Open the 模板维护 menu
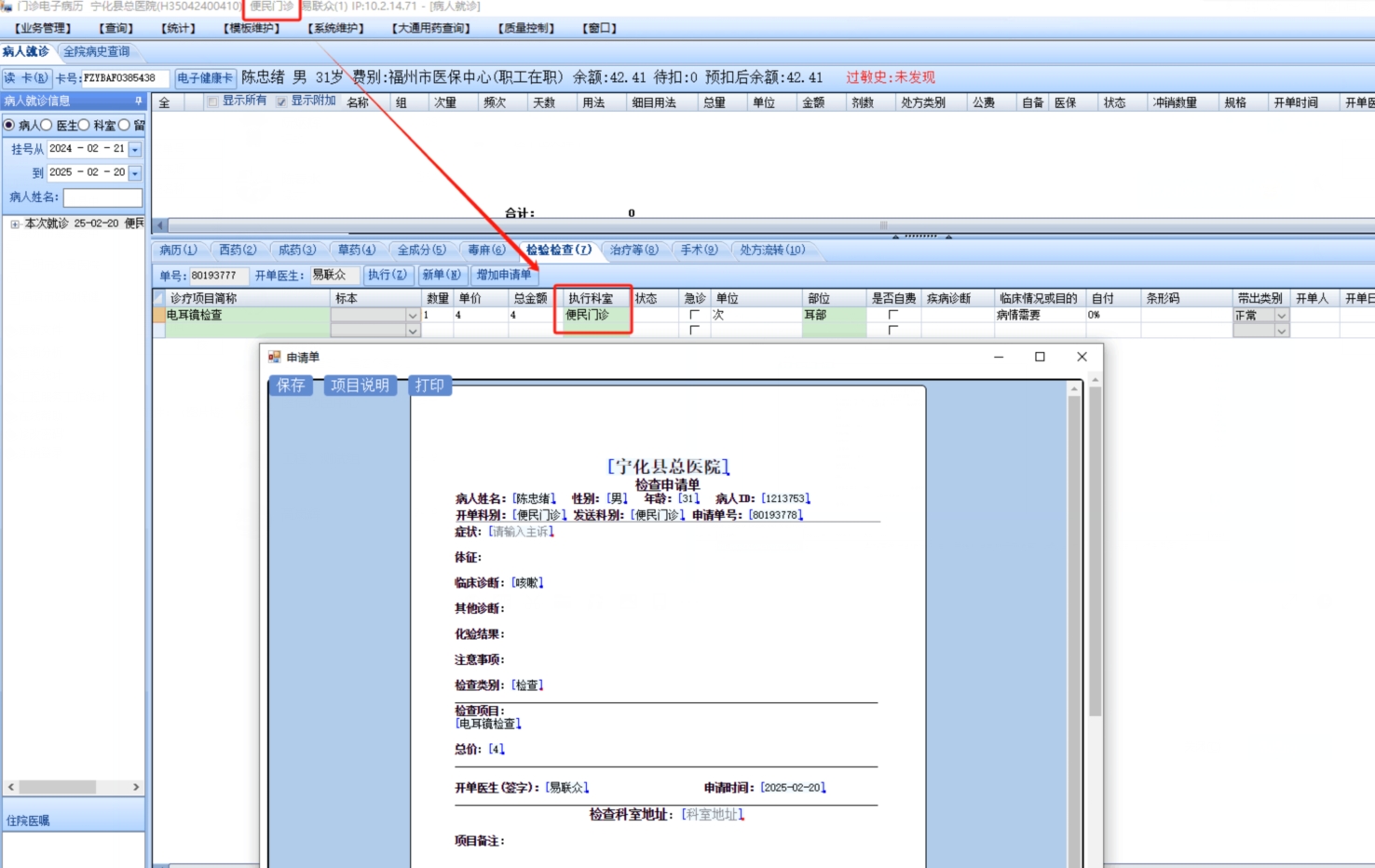This screenshot has width=1375, height=868. [252, 28]
